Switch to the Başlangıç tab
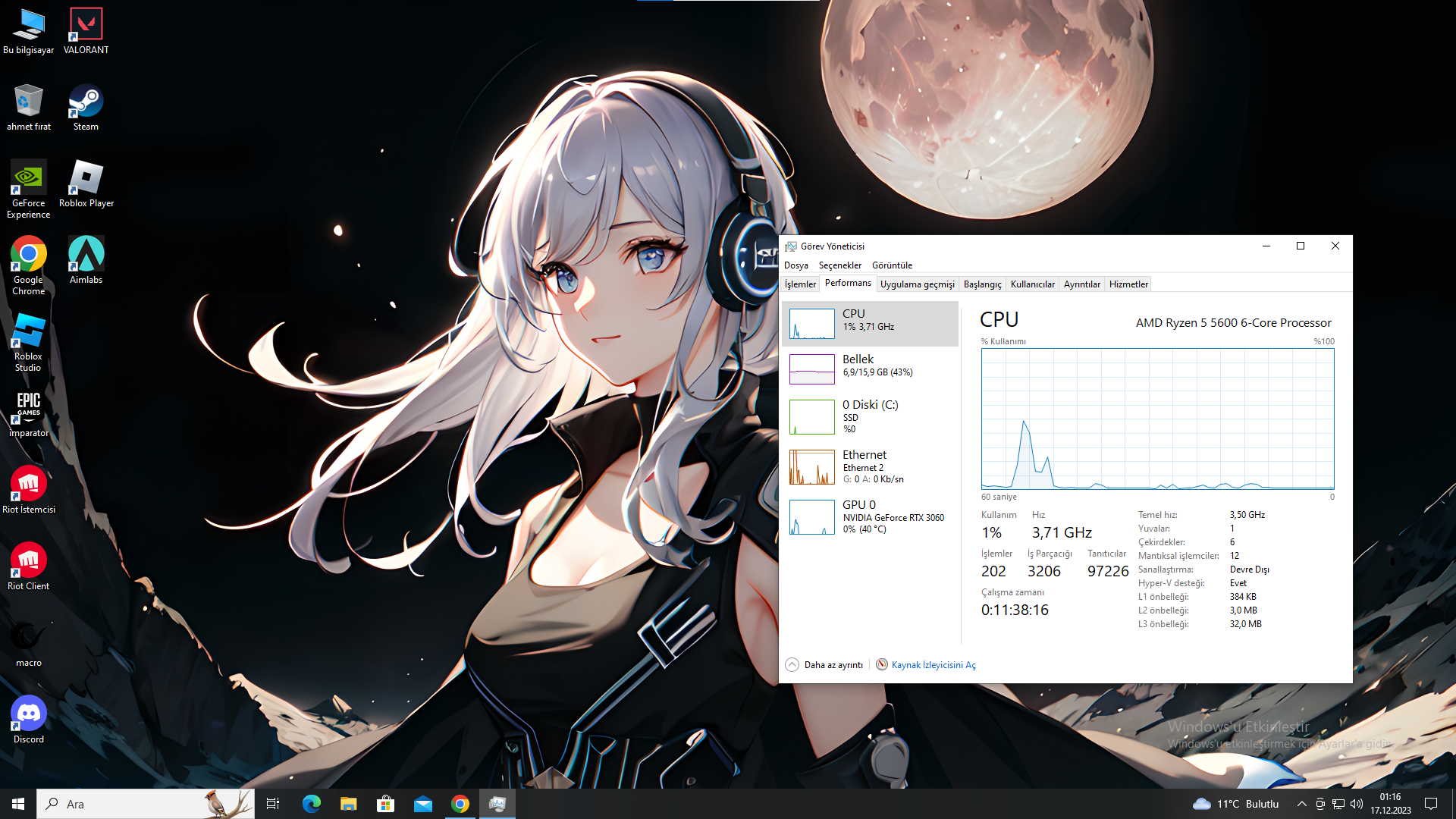The width and height of the screenshot is (1456, 819). click(x=982, y=284)
